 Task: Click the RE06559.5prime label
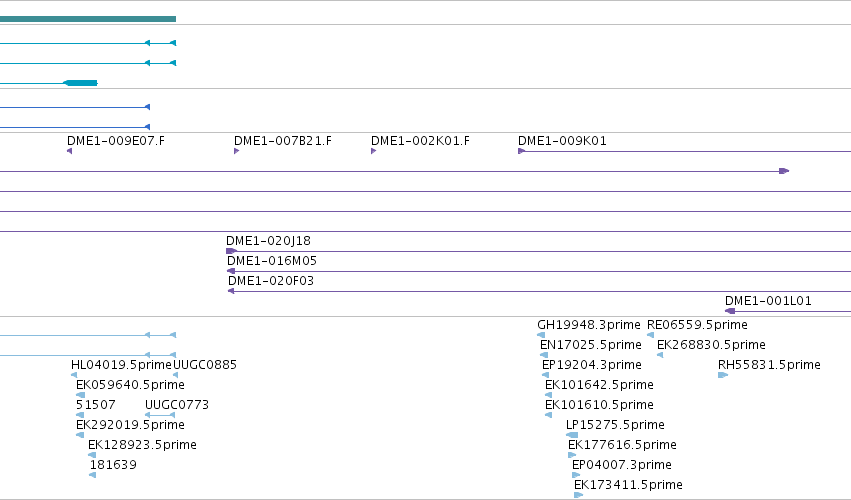coord(697,325)
